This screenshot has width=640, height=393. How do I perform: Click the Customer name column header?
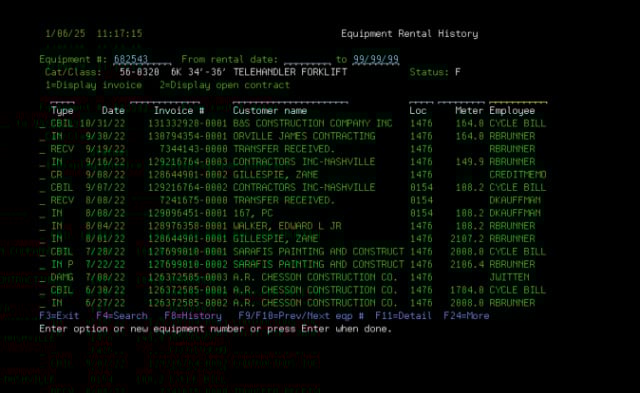tap(270, 111)
